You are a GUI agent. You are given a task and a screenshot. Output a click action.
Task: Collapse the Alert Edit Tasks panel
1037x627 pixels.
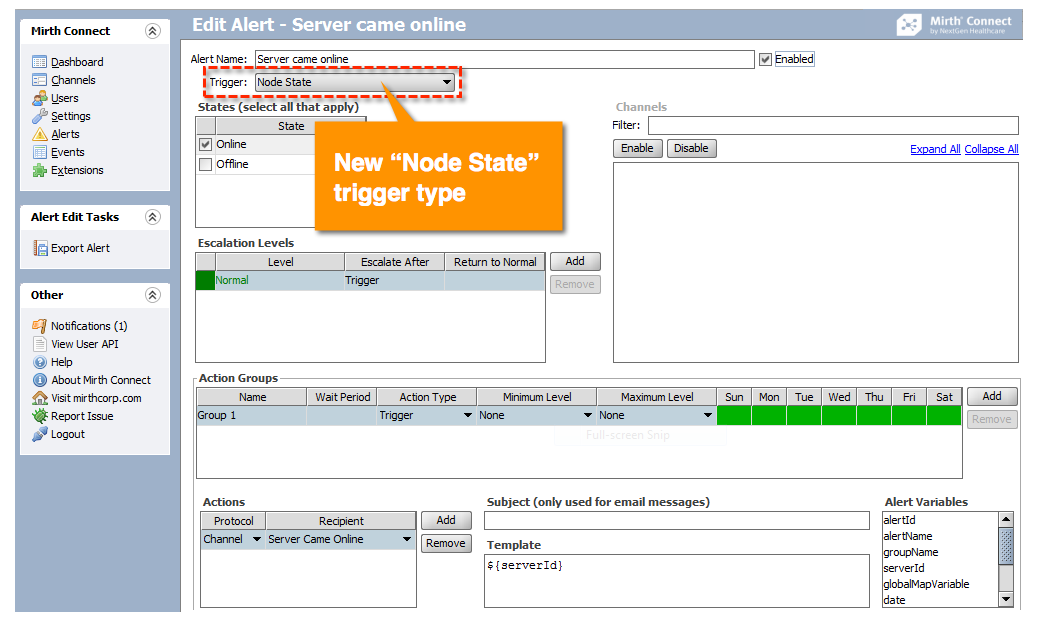click(x=153, y=217)
